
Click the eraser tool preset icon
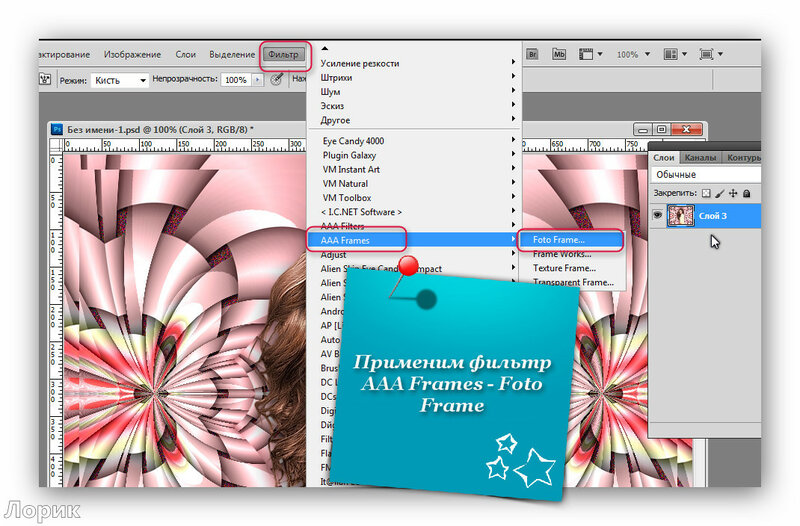click(45, 80)
